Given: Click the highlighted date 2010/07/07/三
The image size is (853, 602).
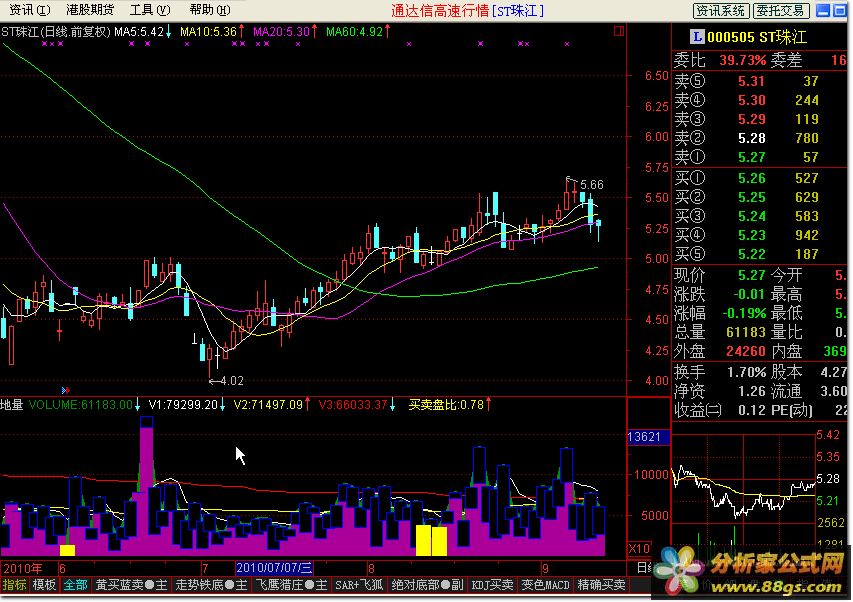Looking at the screenshot, I should point(274,568).
